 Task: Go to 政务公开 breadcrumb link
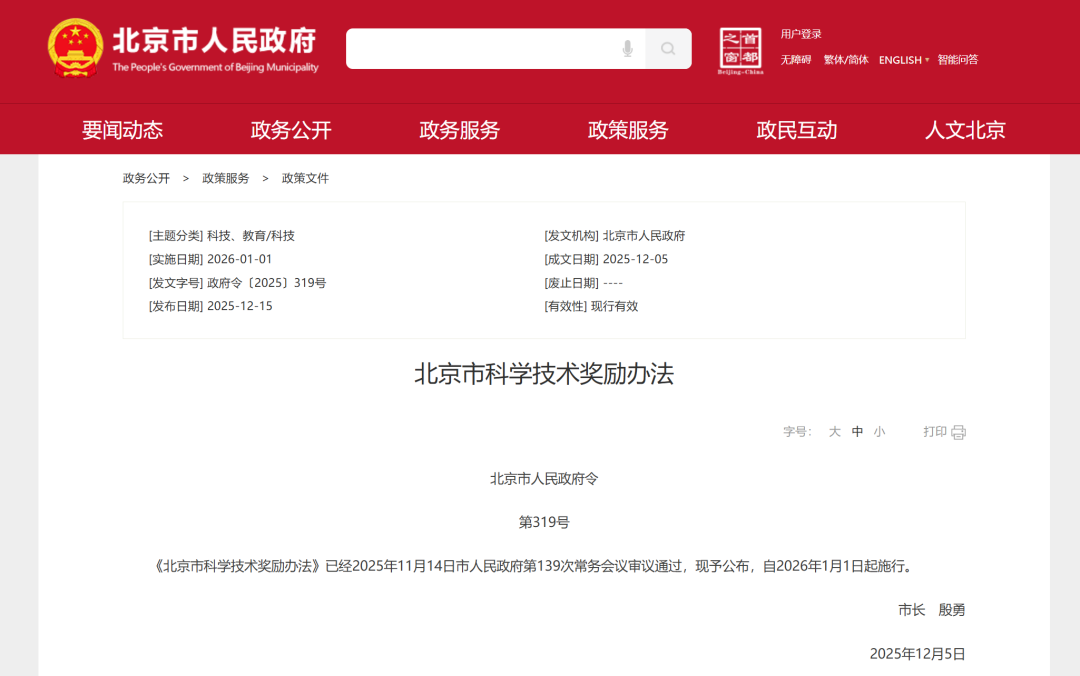pos(146,178)
